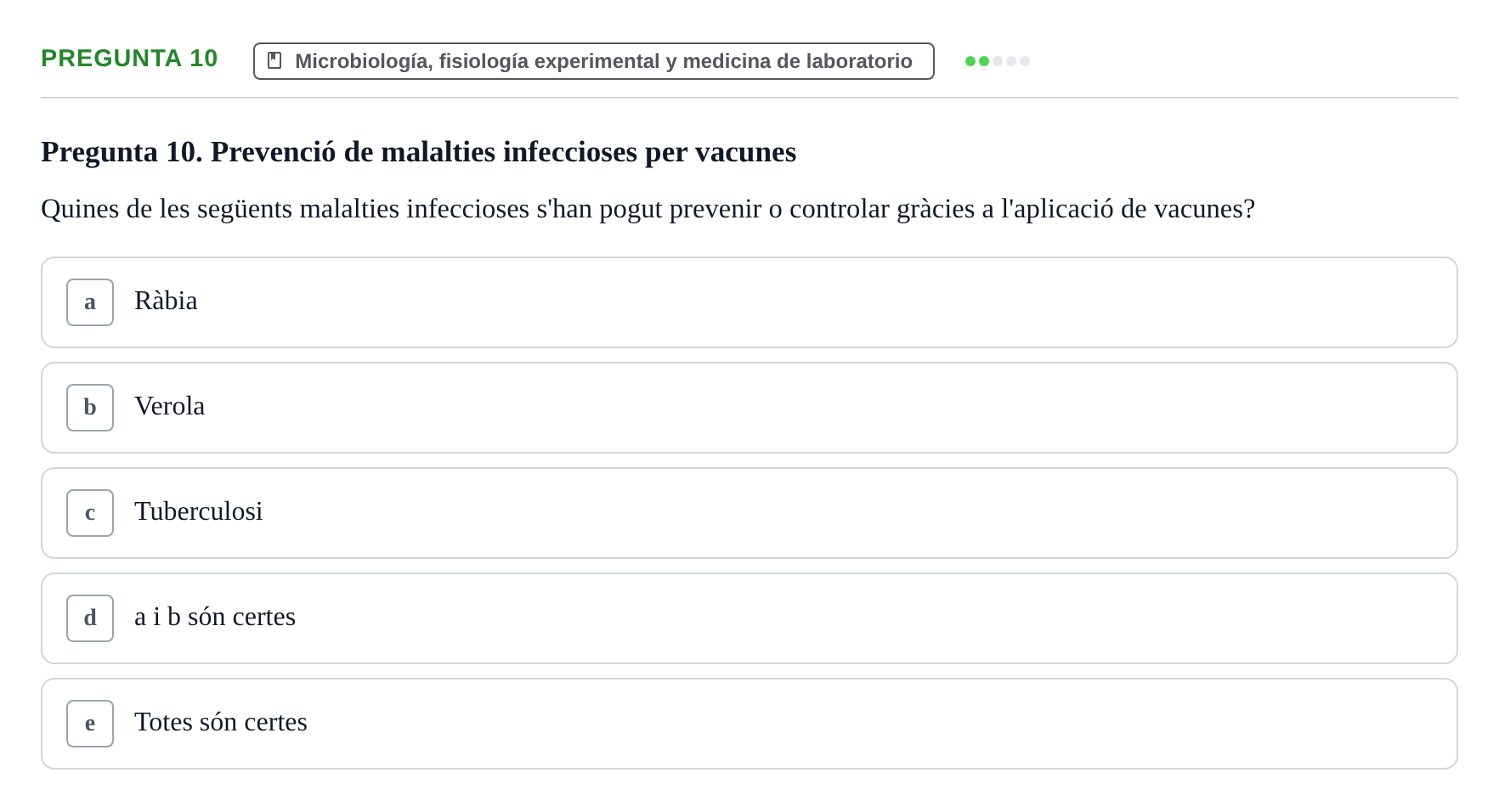
Task: Click the PREGUNTA 10 heading label
Action: tap(129, 58)
